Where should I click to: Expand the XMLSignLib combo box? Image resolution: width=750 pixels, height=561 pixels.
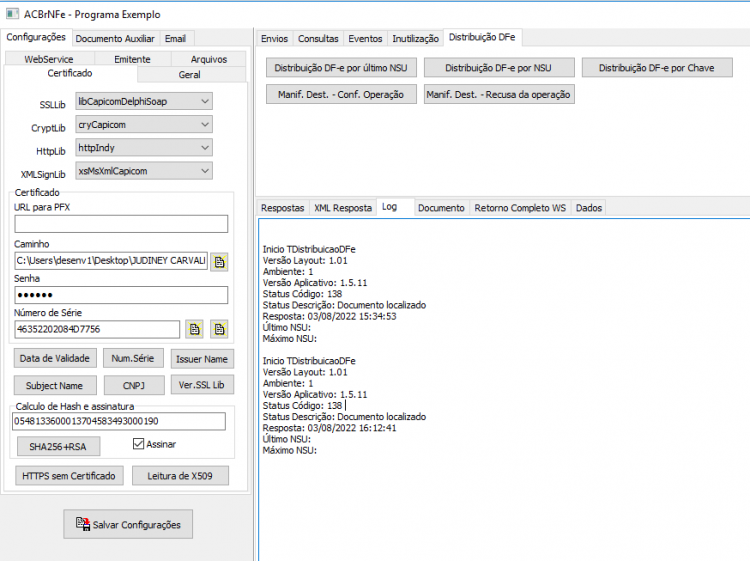click(143, 171)
